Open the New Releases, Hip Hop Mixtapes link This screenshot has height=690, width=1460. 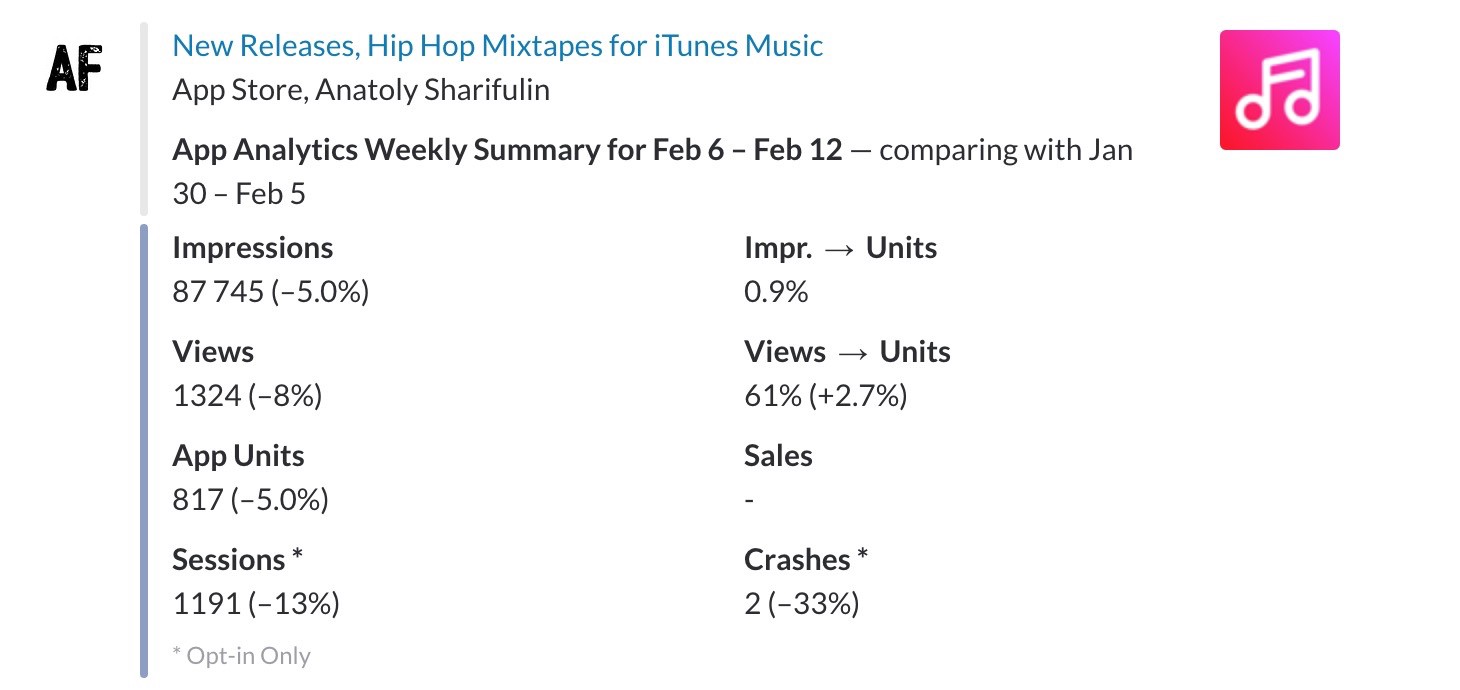497,46
